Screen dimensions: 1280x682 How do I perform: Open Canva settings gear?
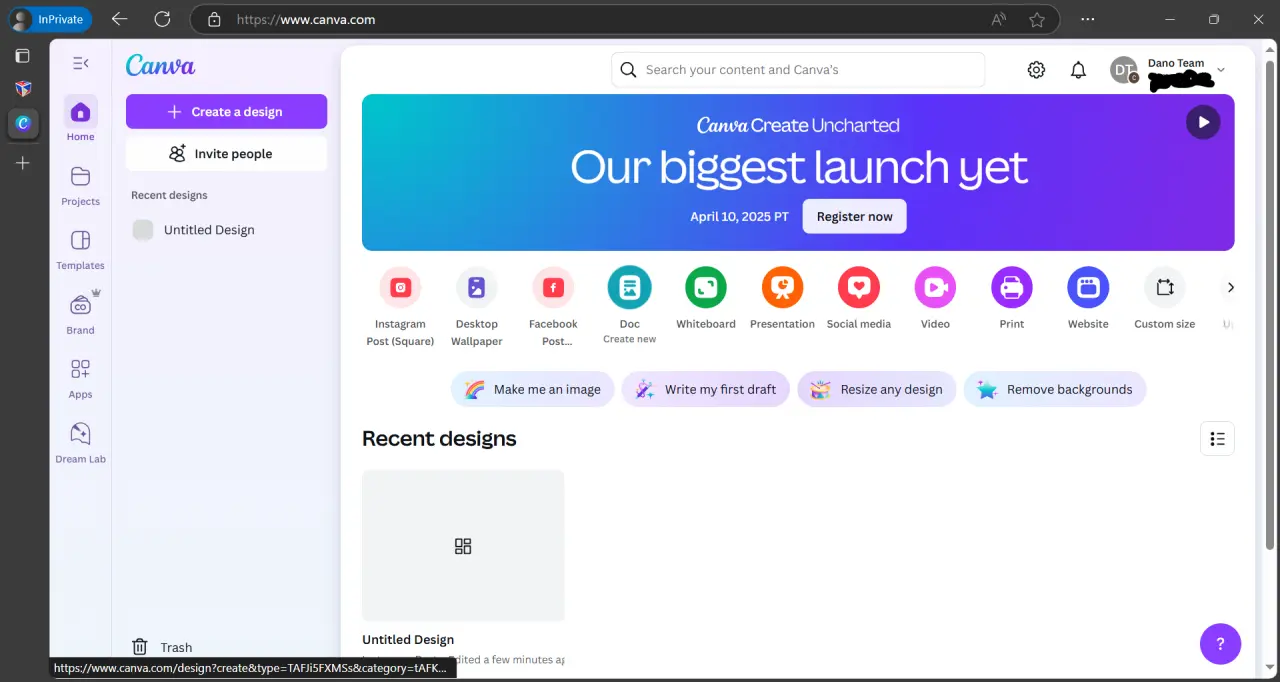[x=1037, y=70]
